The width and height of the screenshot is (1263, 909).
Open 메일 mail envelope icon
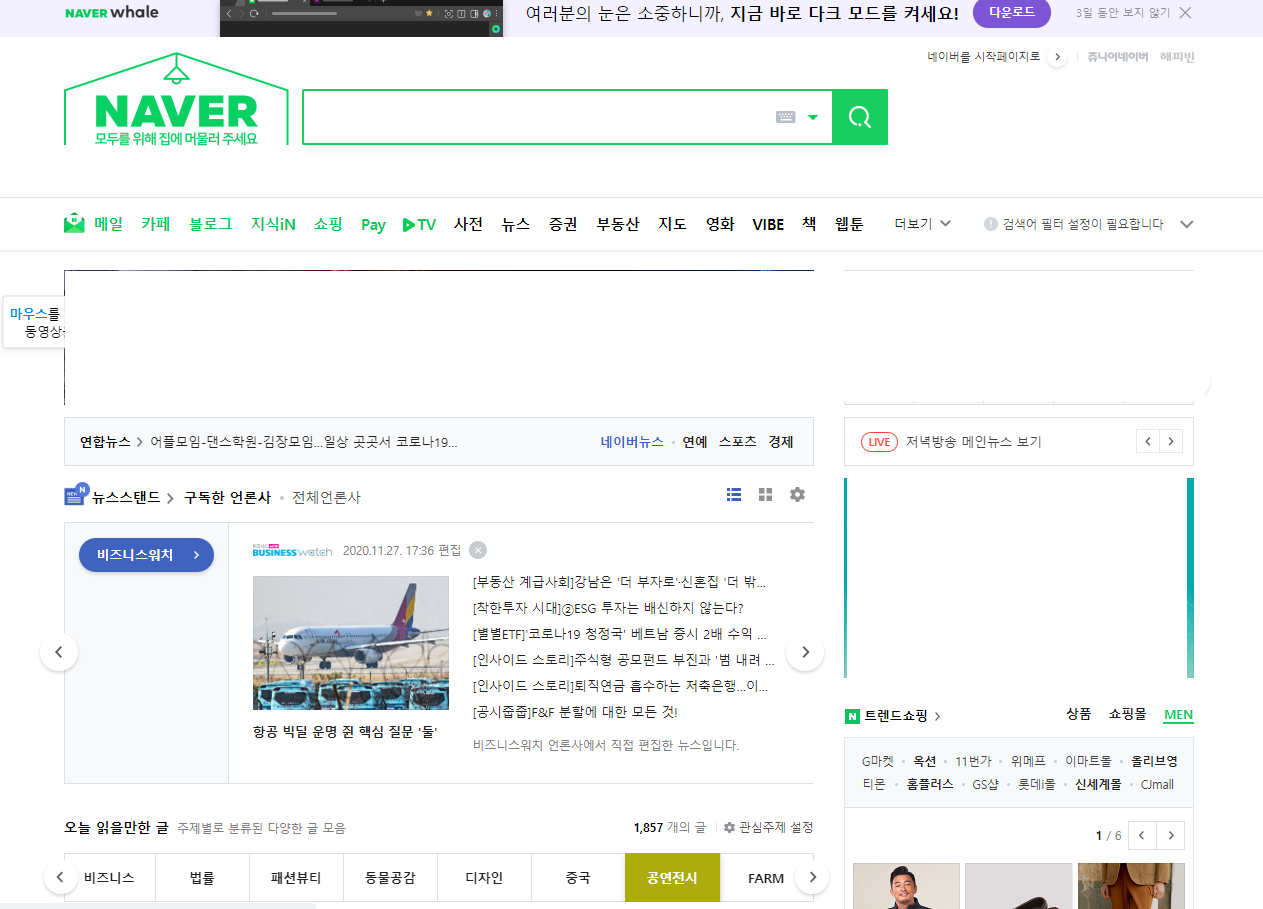pyautogui.click(x=75, y=223)
